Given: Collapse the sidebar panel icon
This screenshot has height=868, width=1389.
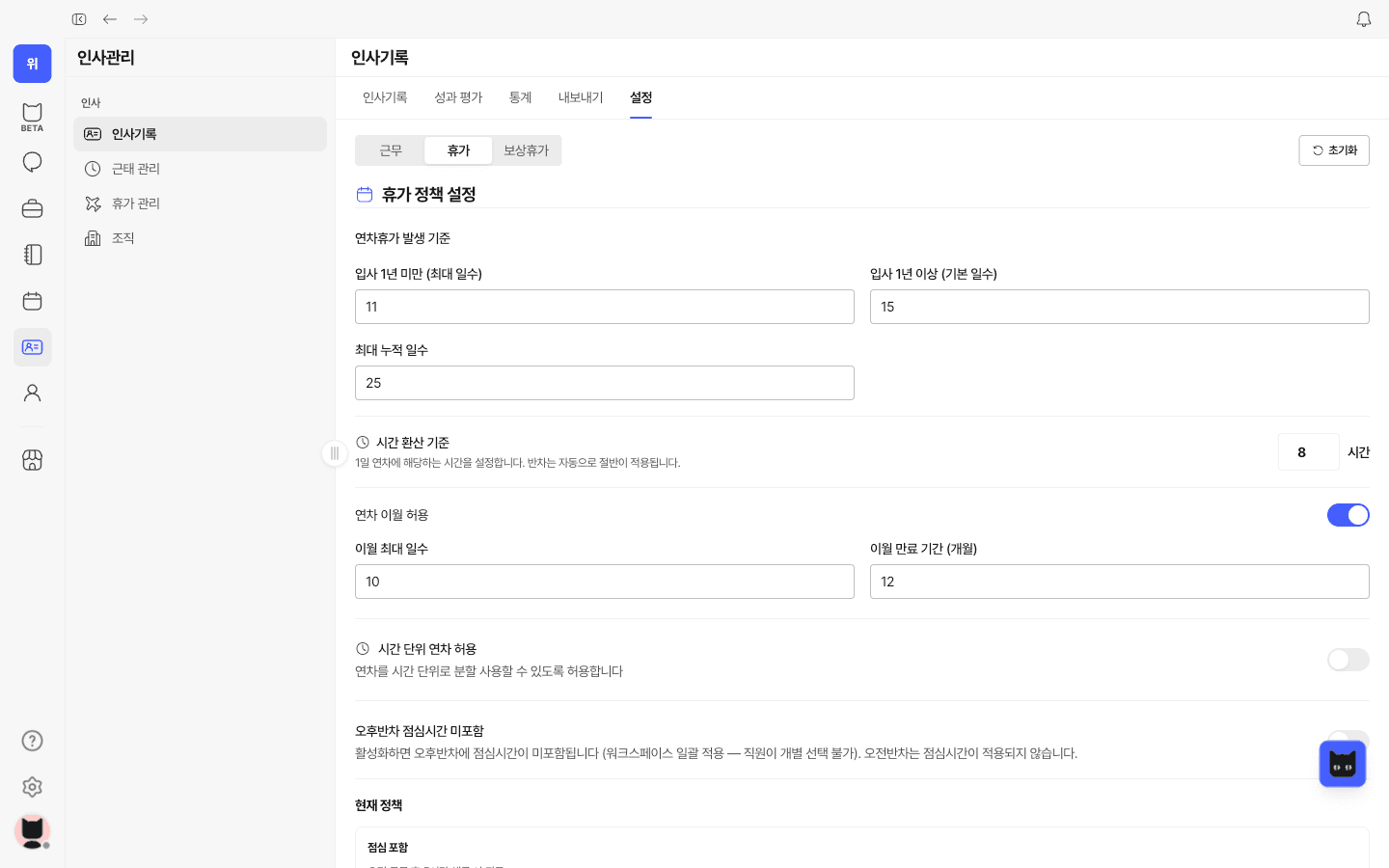Looking at the screenshot, I should (79, 19).
